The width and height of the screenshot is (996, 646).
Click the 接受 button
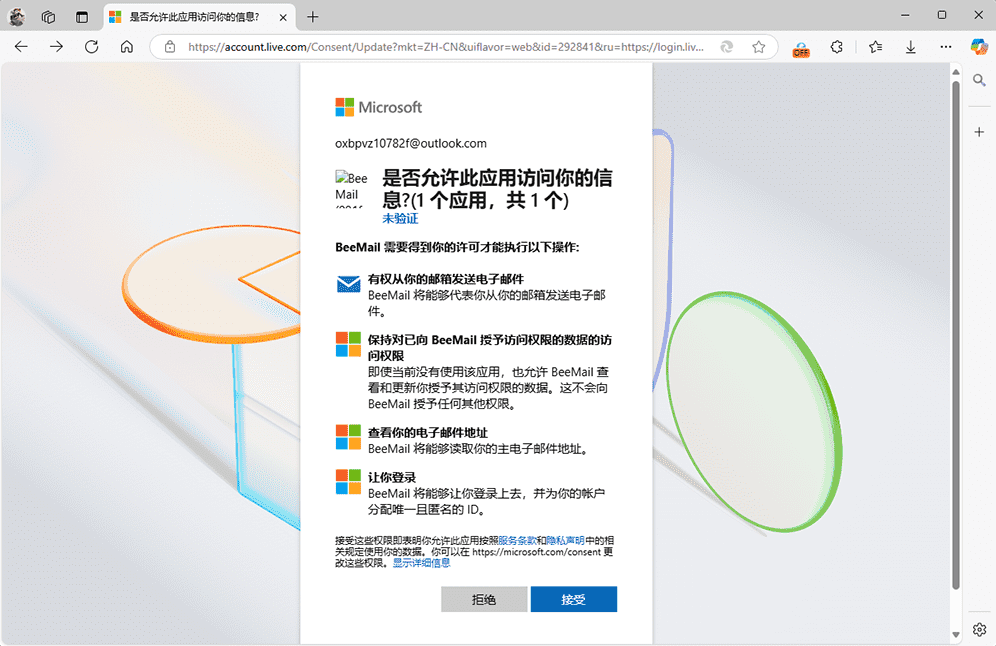[x=574, y=599]
